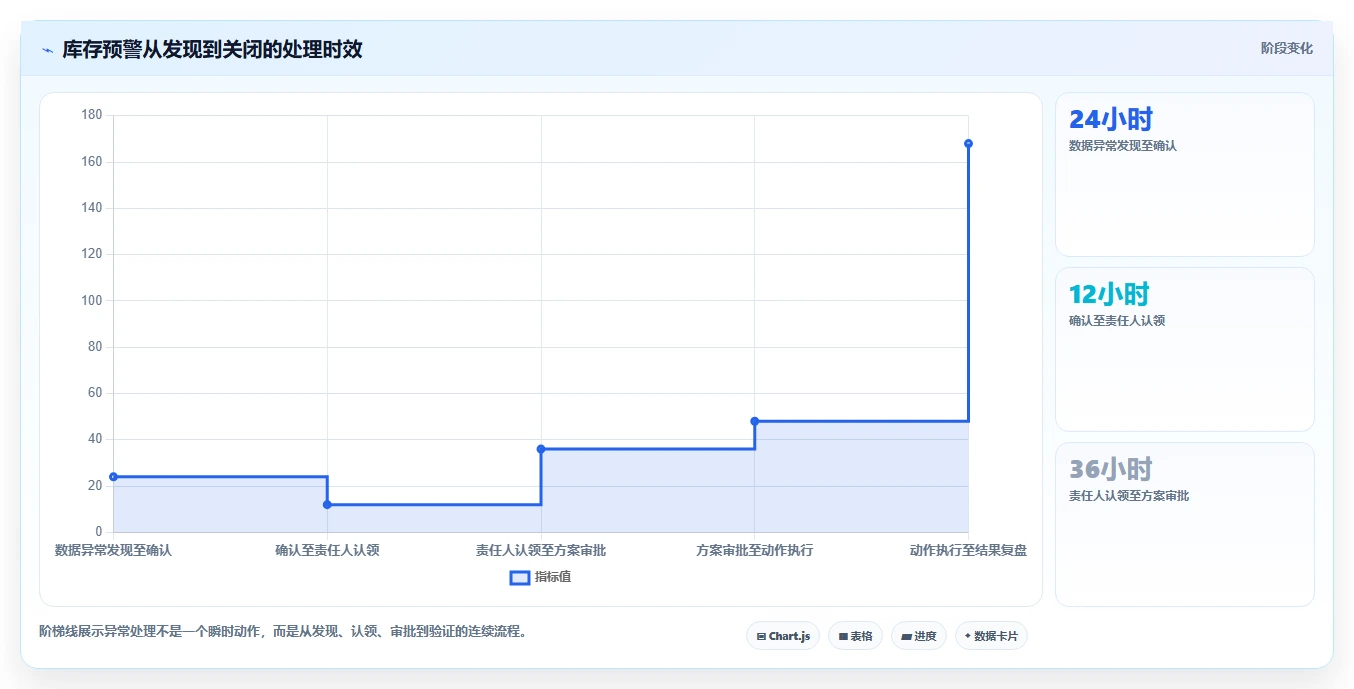Select the 表格 tag
This screenshot has width=1354, height=689.
(855, 636)
